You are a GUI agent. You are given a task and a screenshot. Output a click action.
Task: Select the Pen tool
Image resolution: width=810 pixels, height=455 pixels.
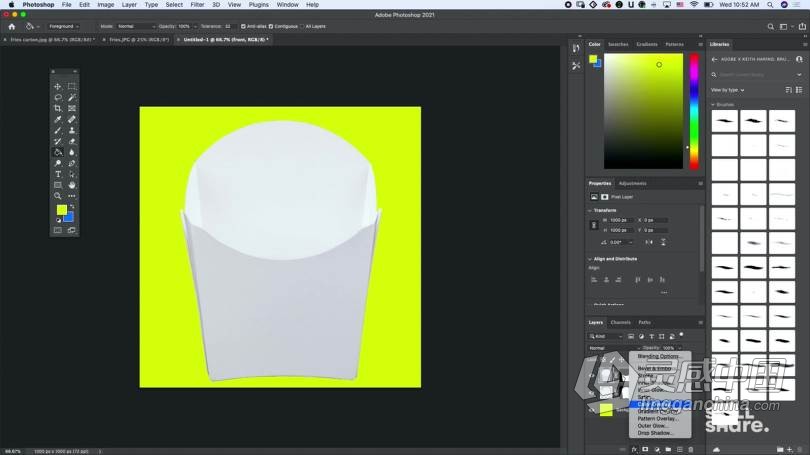(72, 163)
